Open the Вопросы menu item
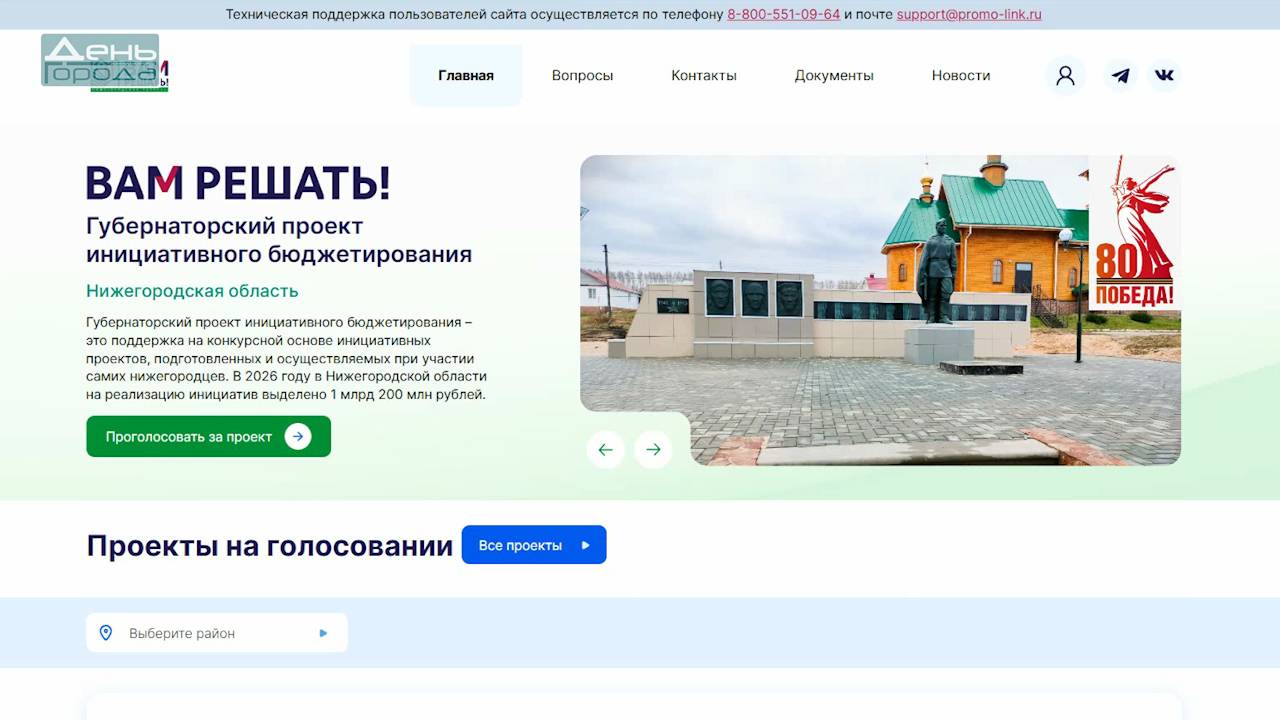This screenshot has width=1280, height=720. (582, 75)
